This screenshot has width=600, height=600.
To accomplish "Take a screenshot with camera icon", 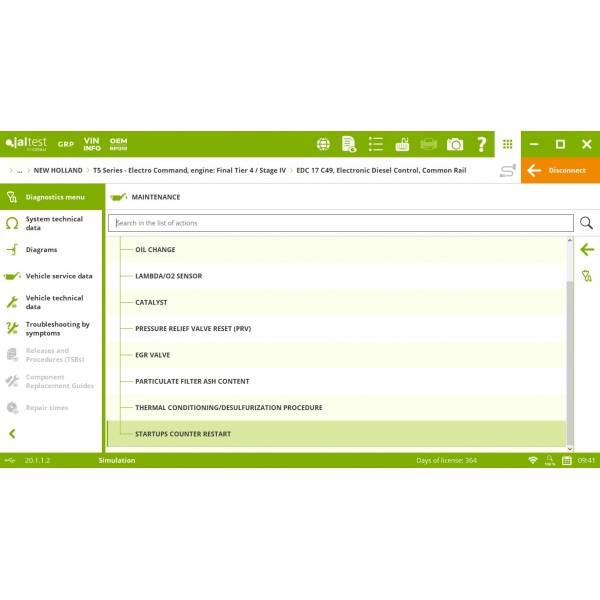I will (x=455, y=144).
